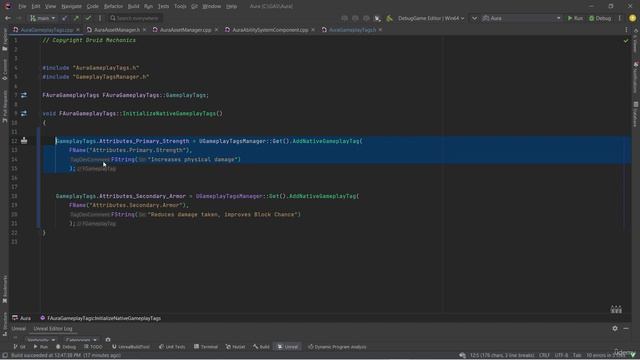The width and height of the screenshot is (640, 360).
Task: Close the AuraAbilitySystemComponent.cpp tab
Action: (x=313, y=30)
